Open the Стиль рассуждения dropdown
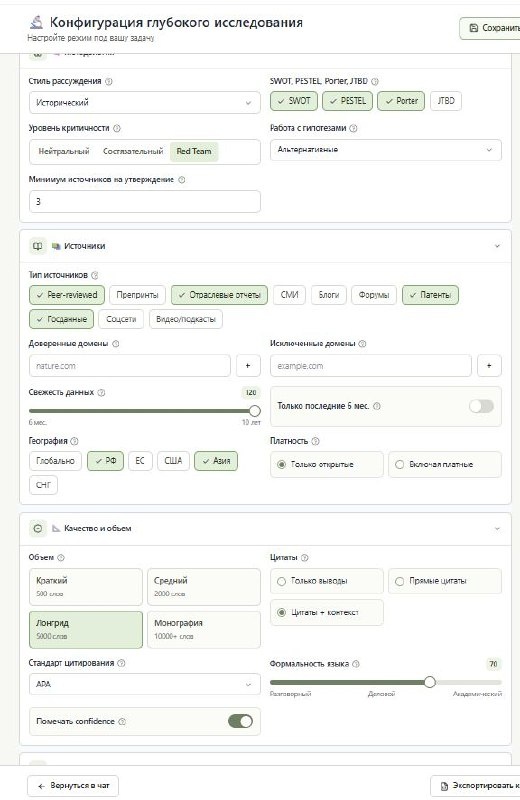520x800 pixels. [x=145, y=103]
